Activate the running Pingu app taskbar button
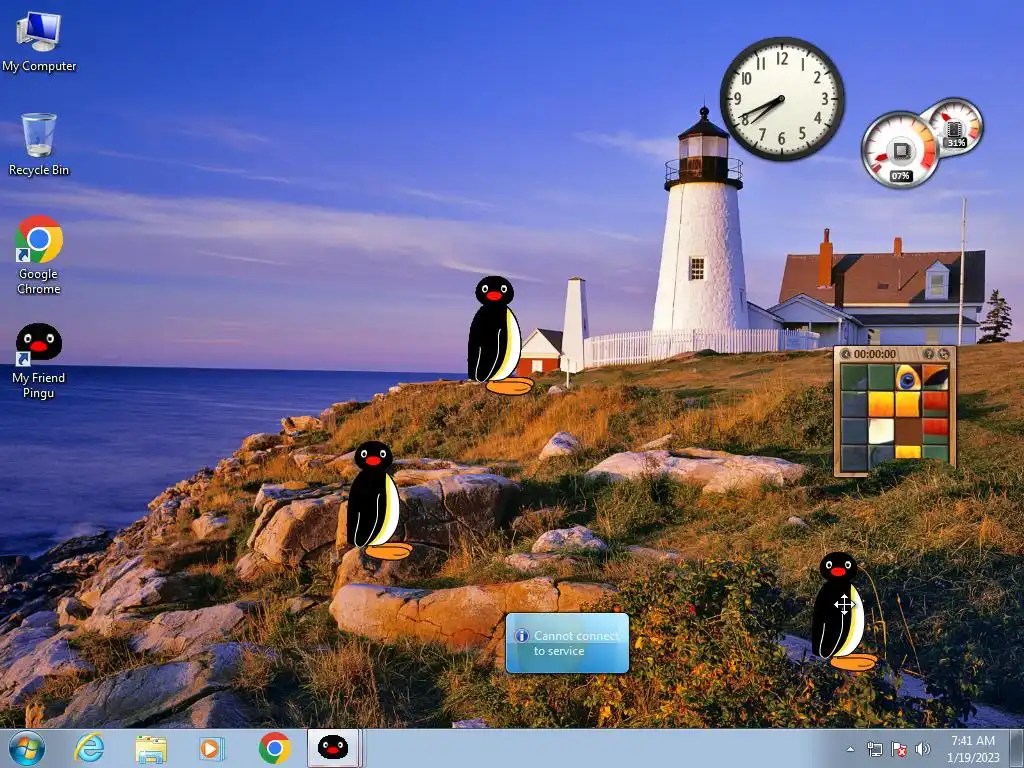The width and height of the screenshot is (1024, 768). (x=333, y=748)
